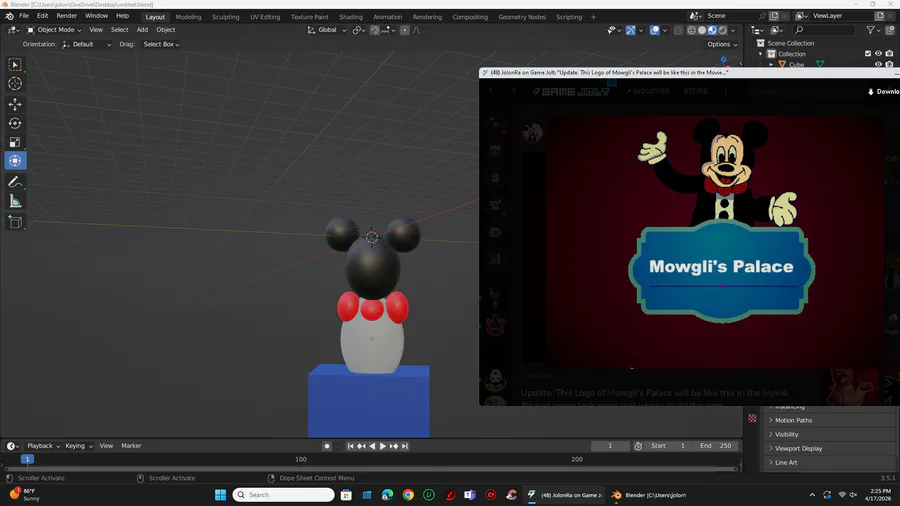Viewport: 900px width, 506px height.
Task: Toggle viewport overlays
Action: (655, 30)
